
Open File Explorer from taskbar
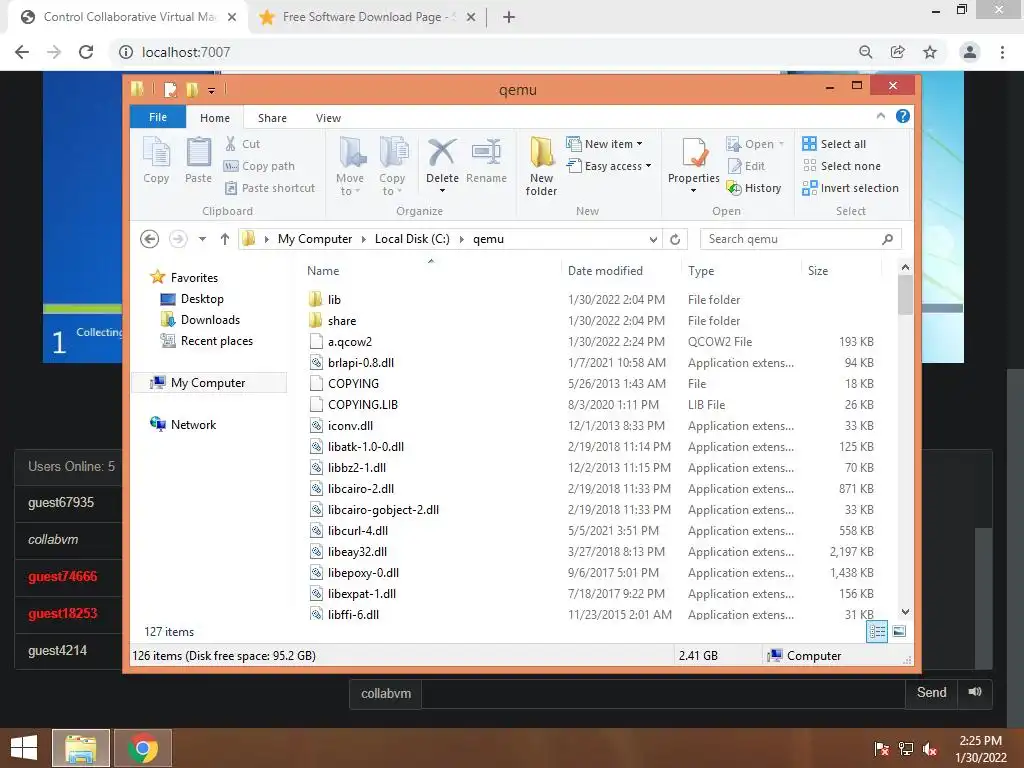pos(81,748)
